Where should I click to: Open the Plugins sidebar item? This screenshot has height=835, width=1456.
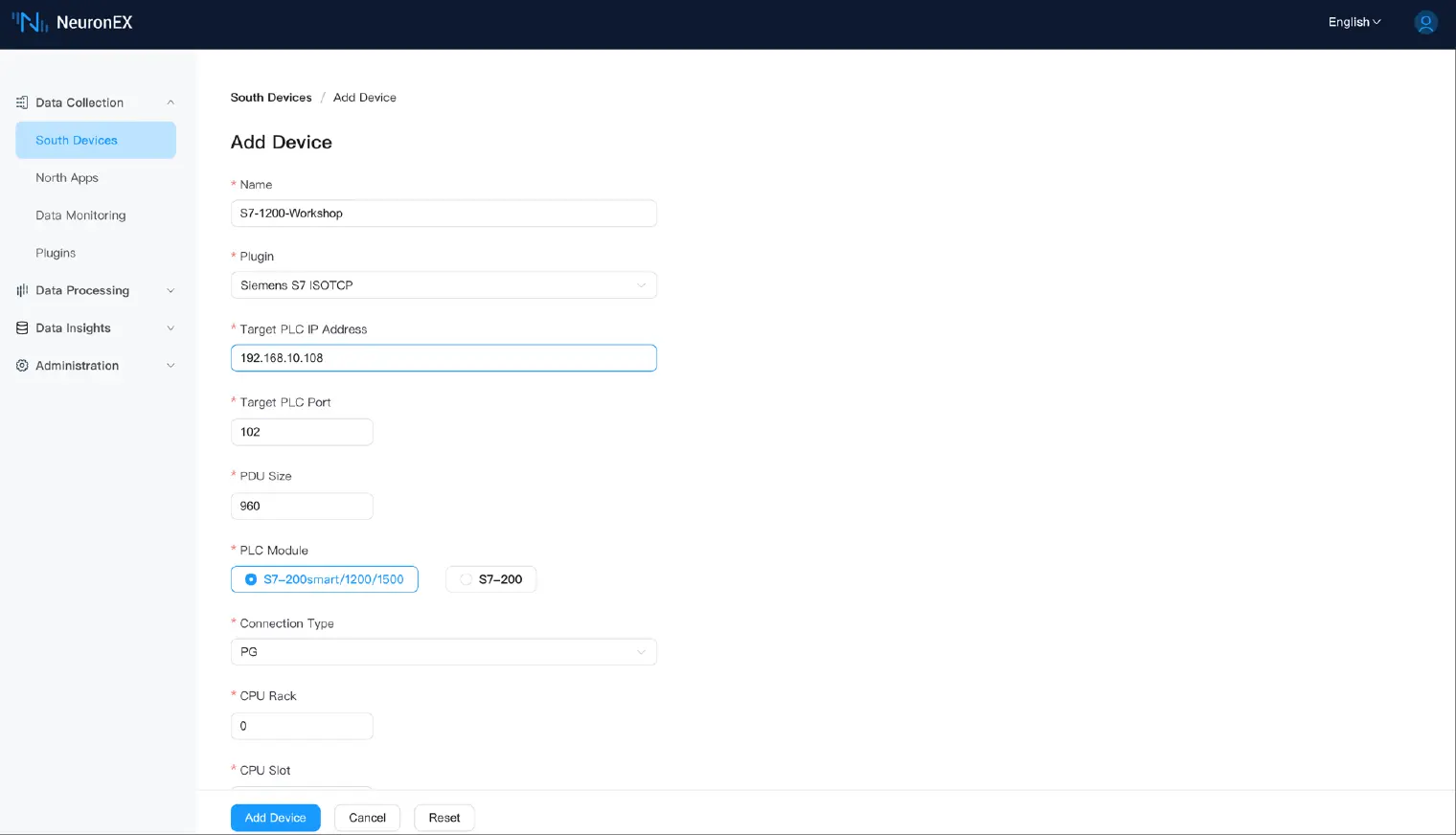tap(56, 253)
